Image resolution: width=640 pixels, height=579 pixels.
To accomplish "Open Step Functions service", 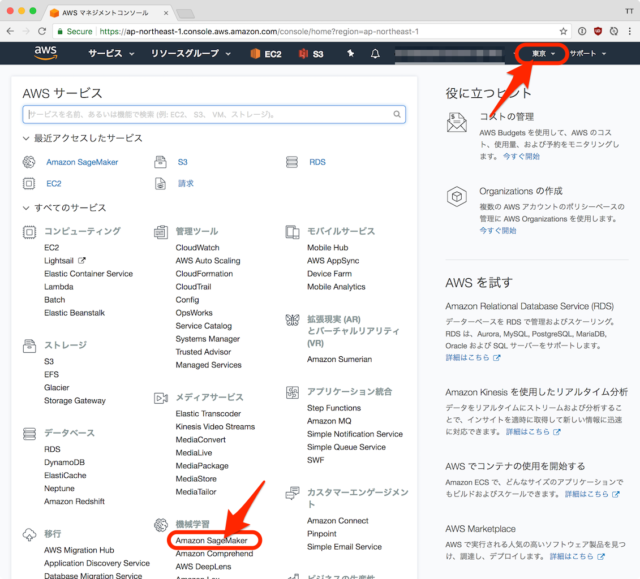I will [x=334, y=408].
